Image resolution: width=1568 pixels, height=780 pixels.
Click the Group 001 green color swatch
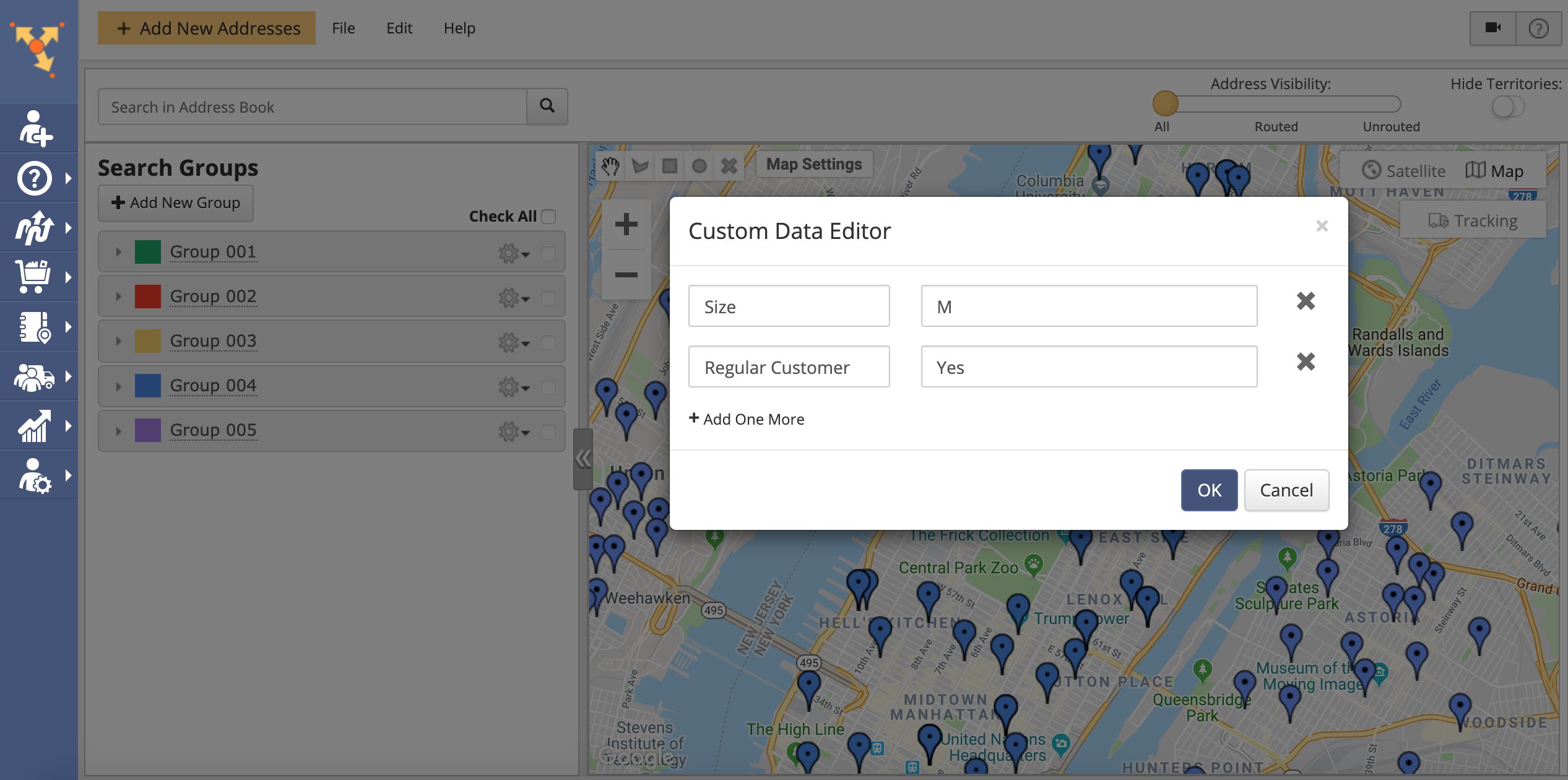(148, 252)
